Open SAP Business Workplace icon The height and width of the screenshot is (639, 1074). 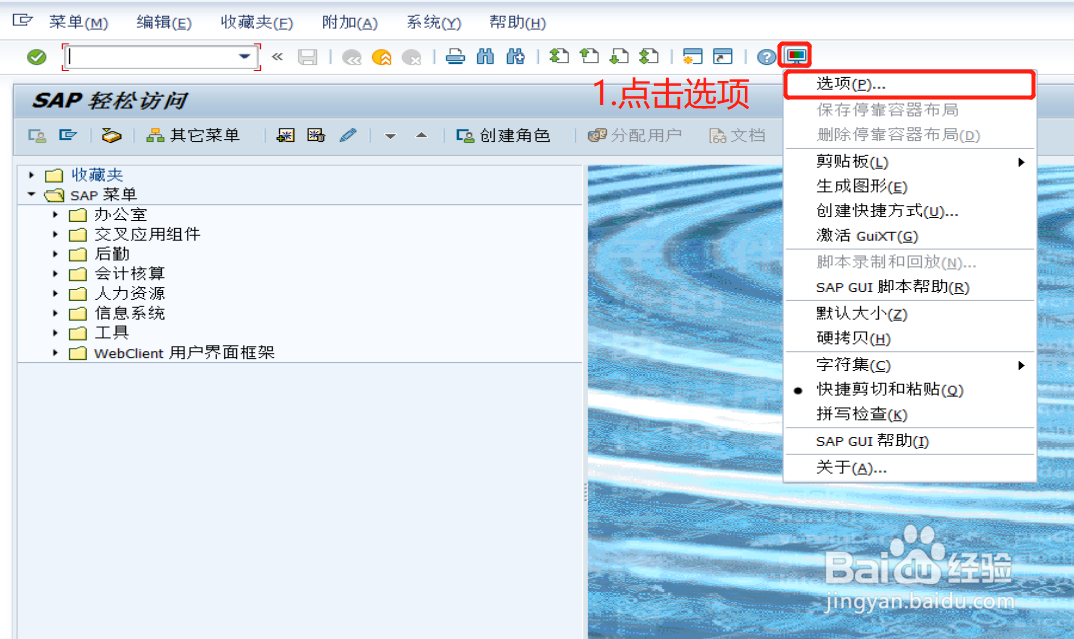pos(111,136)
